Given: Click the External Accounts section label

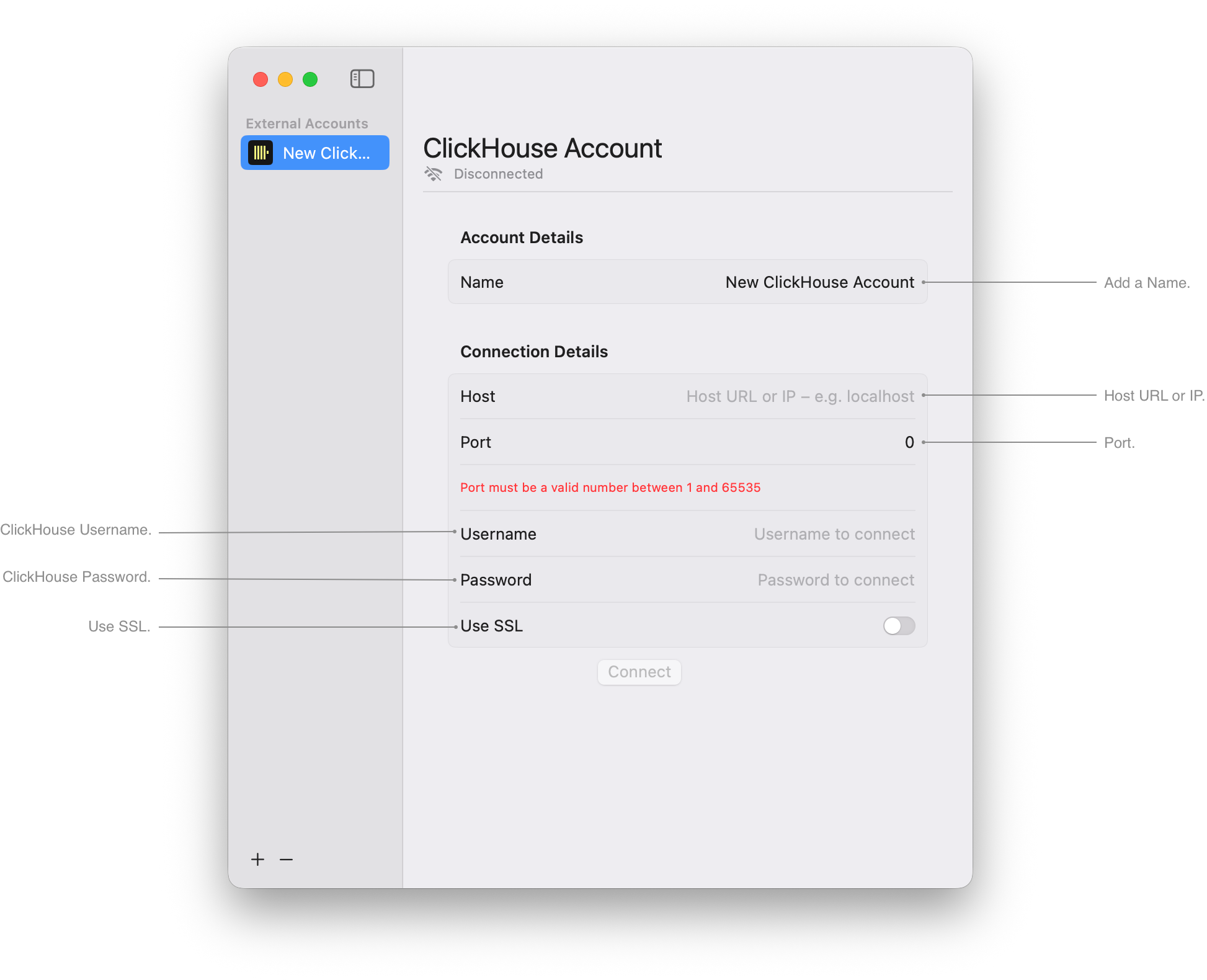Looking at the screenshot, I should [306, 123].
